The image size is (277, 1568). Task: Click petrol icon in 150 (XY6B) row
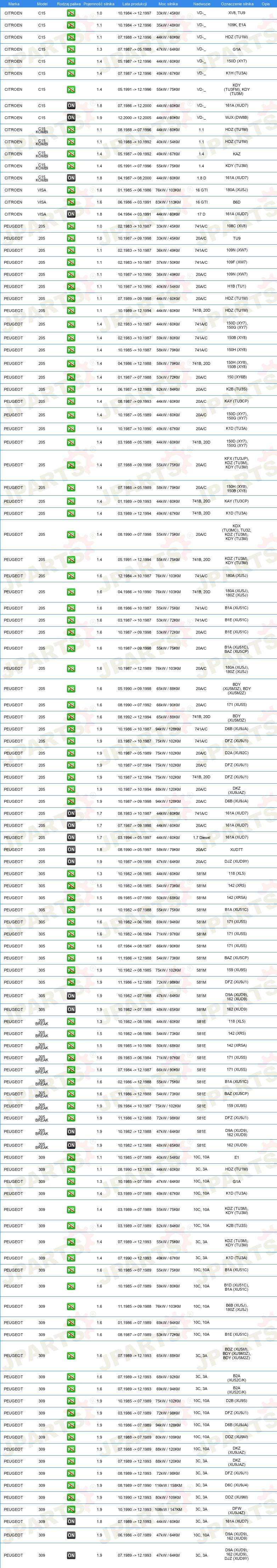tap(71, 377)
